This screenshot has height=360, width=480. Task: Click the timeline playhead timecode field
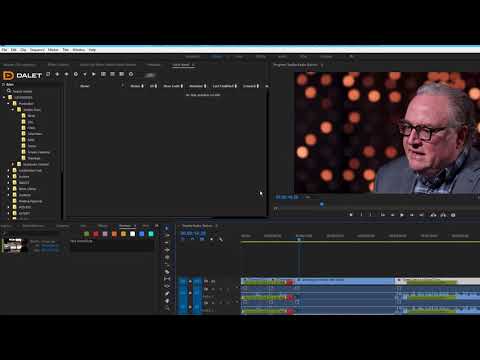193,233
